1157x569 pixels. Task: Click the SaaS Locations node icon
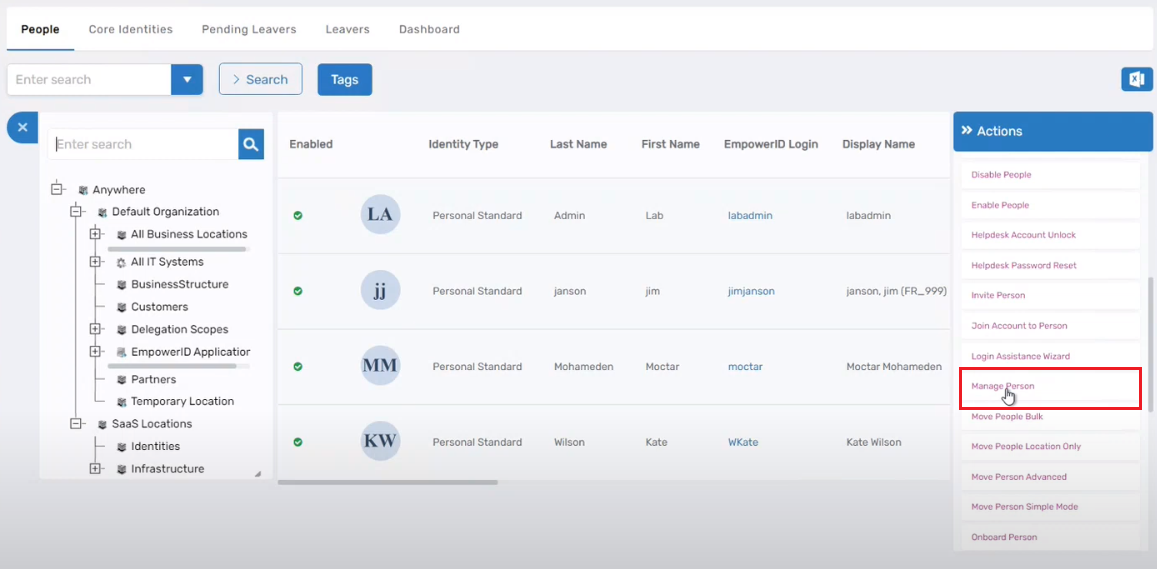pyautogui.click(x=103, y=424)
